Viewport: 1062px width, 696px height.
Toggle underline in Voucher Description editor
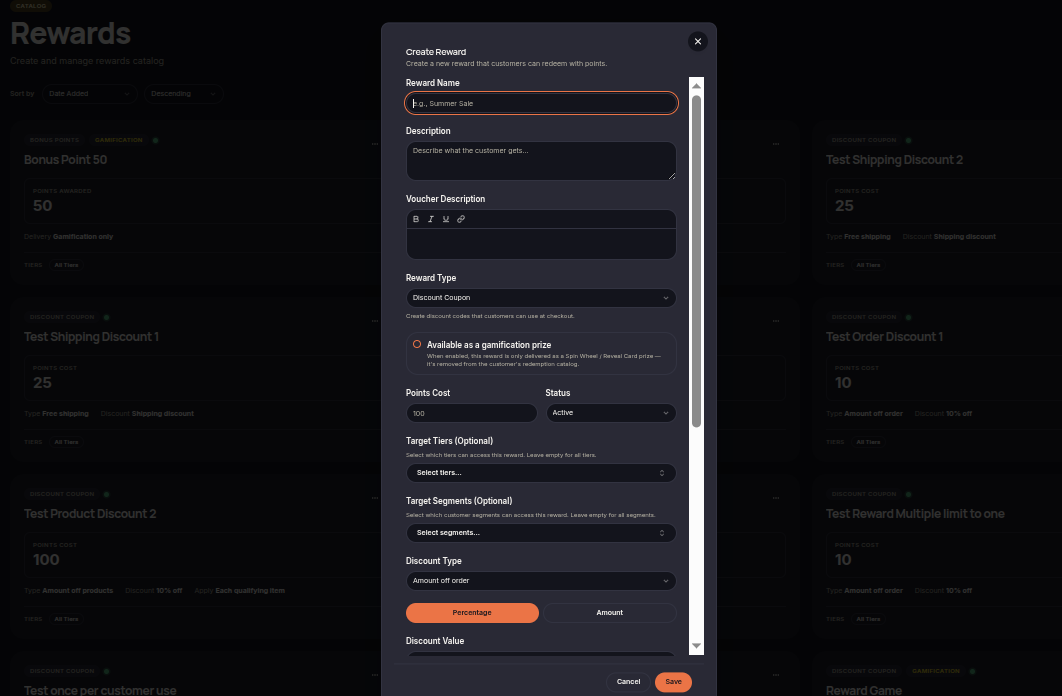coord(446,219)
